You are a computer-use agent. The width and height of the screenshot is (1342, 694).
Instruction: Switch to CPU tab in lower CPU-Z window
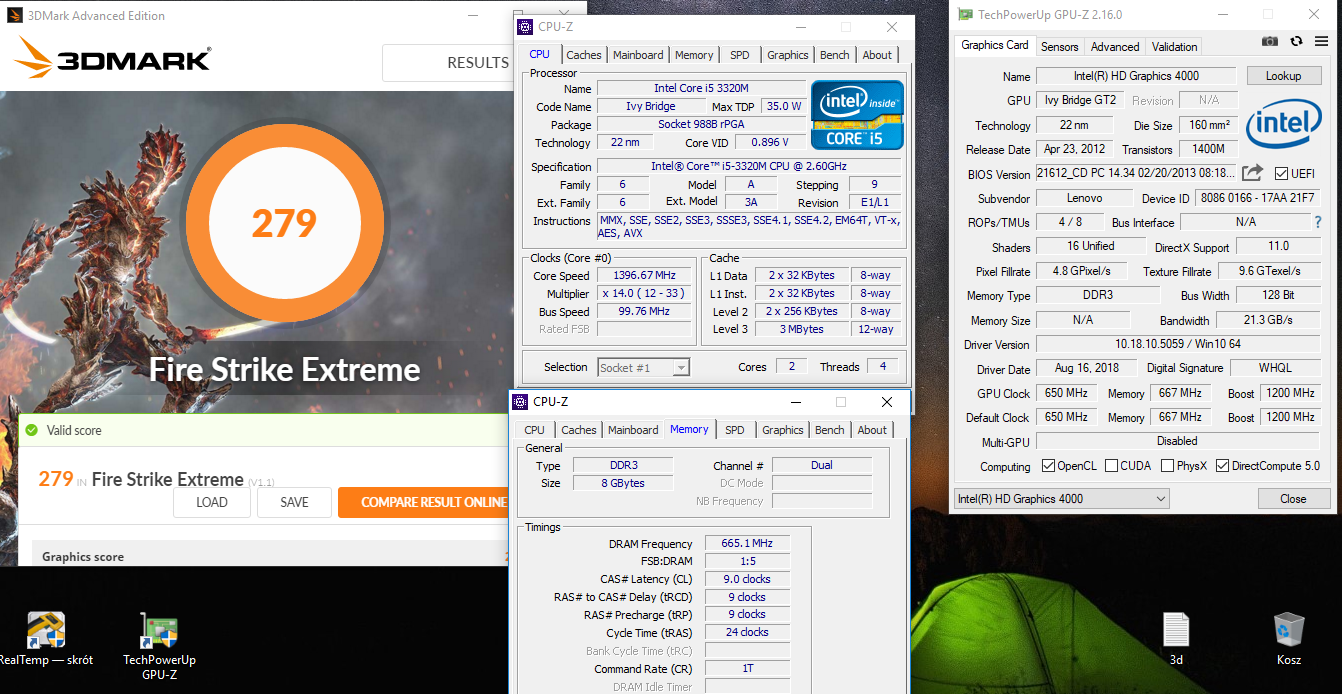pyautogui.click(x=535, y=430)
